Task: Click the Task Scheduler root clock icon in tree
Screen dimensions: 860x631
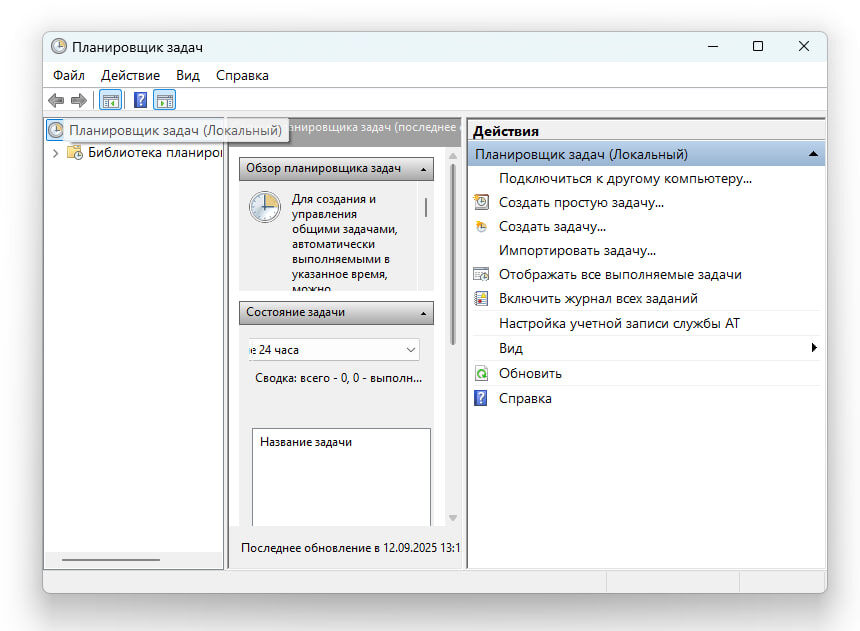Action: tap(55, 130)
